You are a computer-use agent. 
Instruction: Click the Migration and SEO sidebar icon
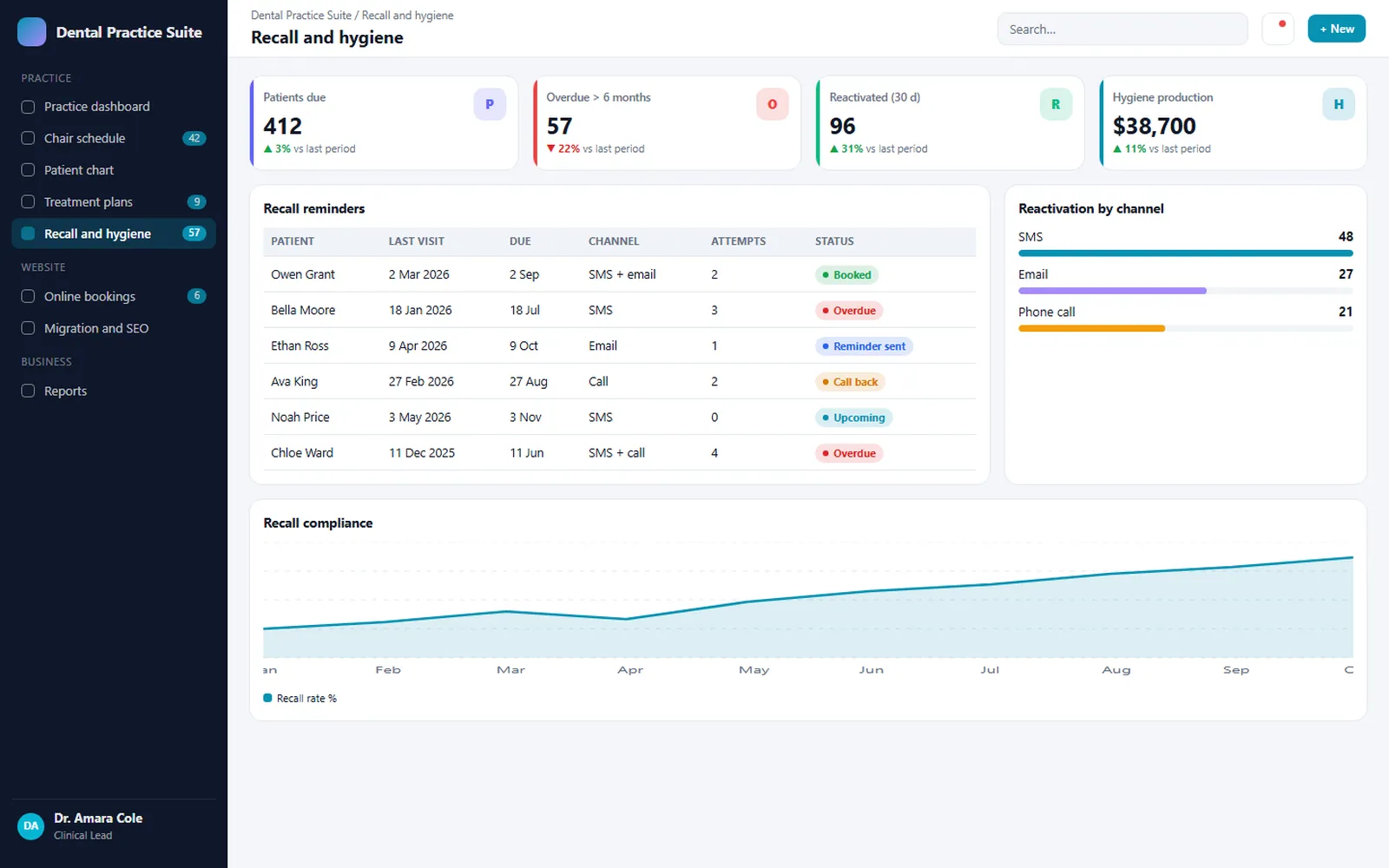coord(28,328)
